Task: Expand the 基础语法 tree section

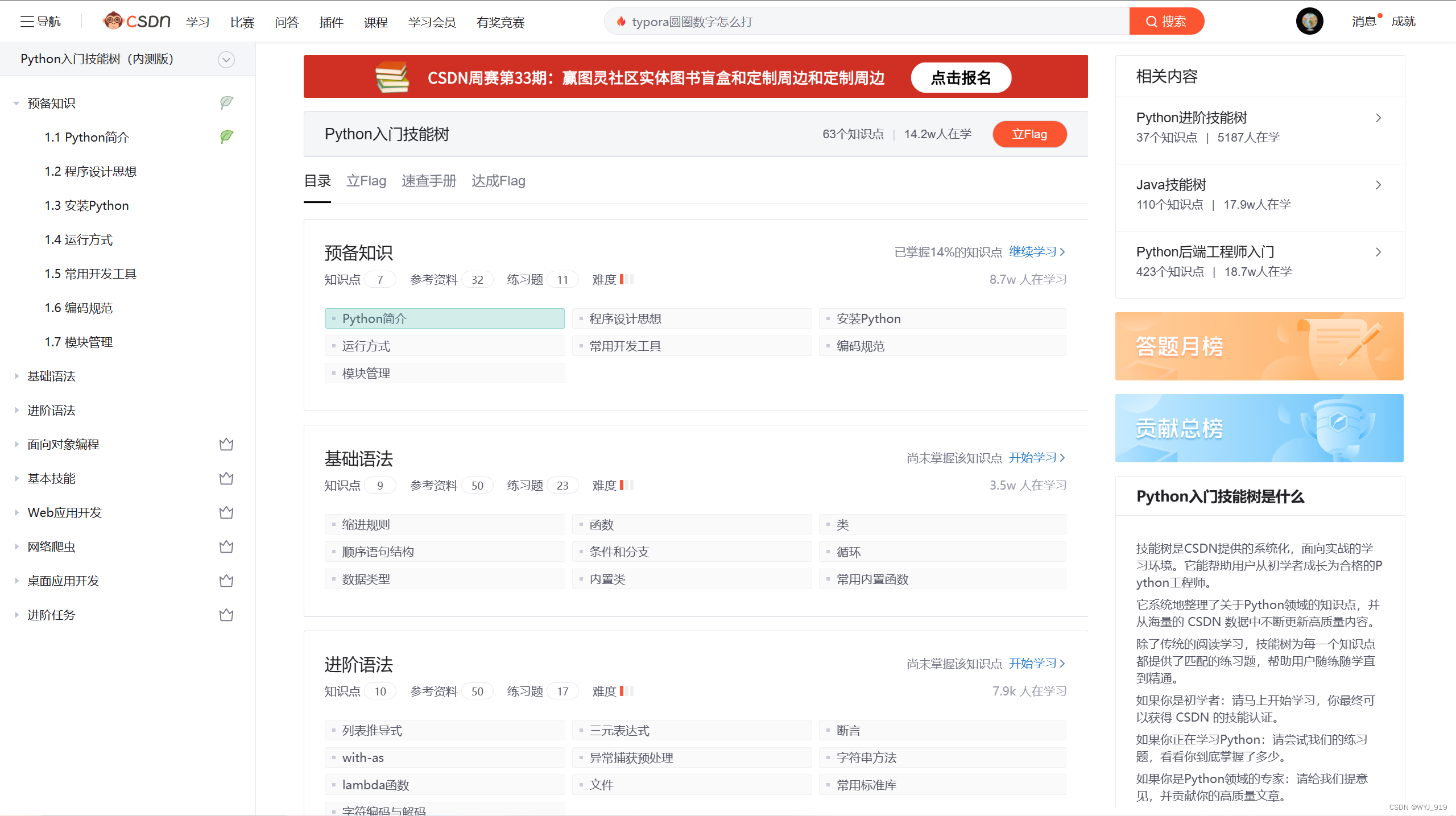Action: (16, 376)
